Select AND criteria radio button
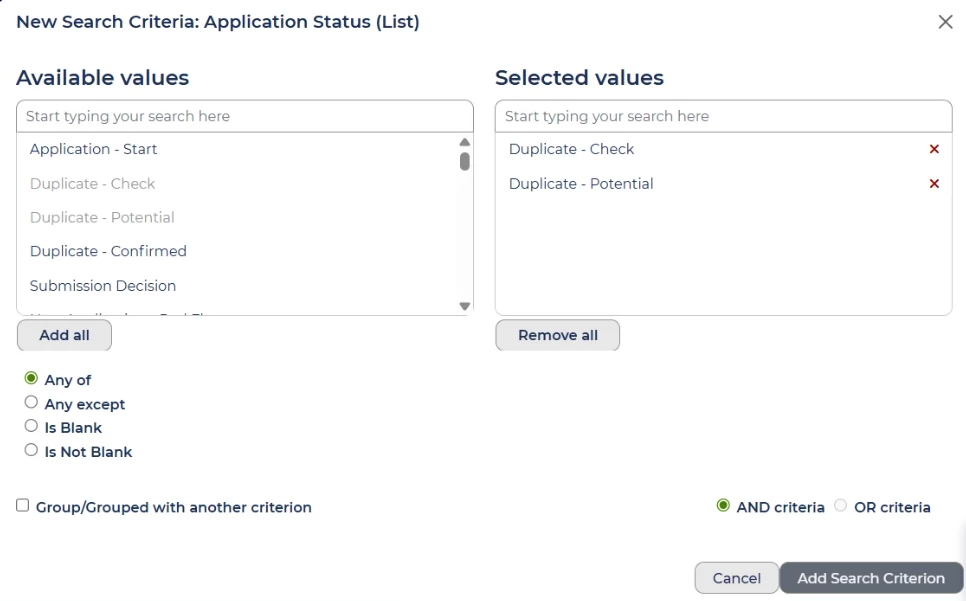 pos(723,506)
